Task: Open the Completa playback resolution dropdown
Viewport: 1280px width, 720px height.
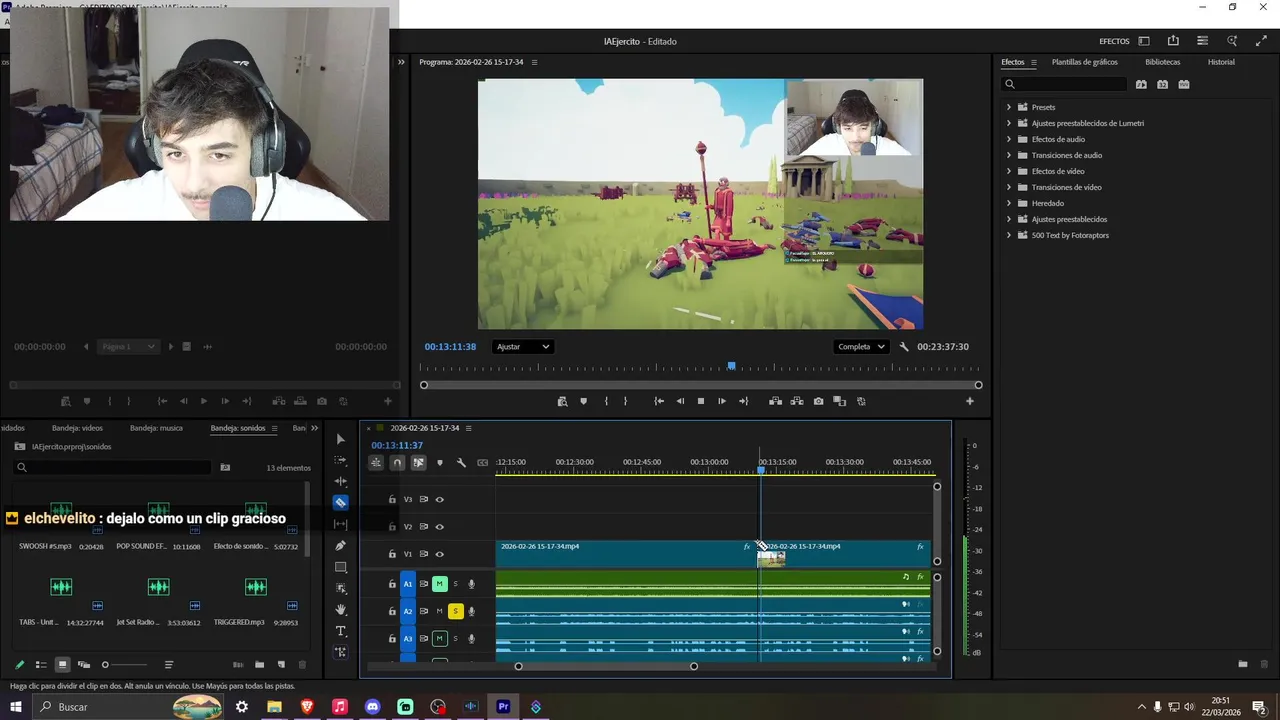Action: (x=862, y=347)
